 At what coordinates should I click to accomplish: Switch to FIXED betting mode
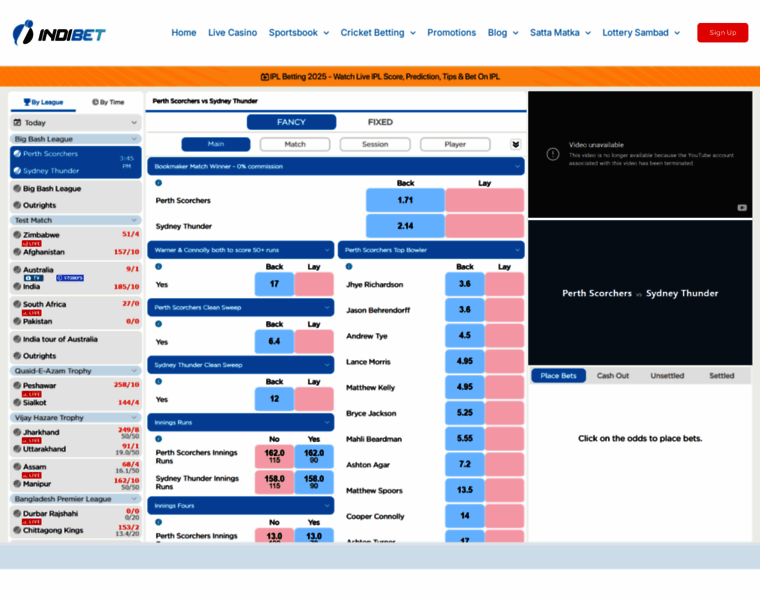pos(380,122)
